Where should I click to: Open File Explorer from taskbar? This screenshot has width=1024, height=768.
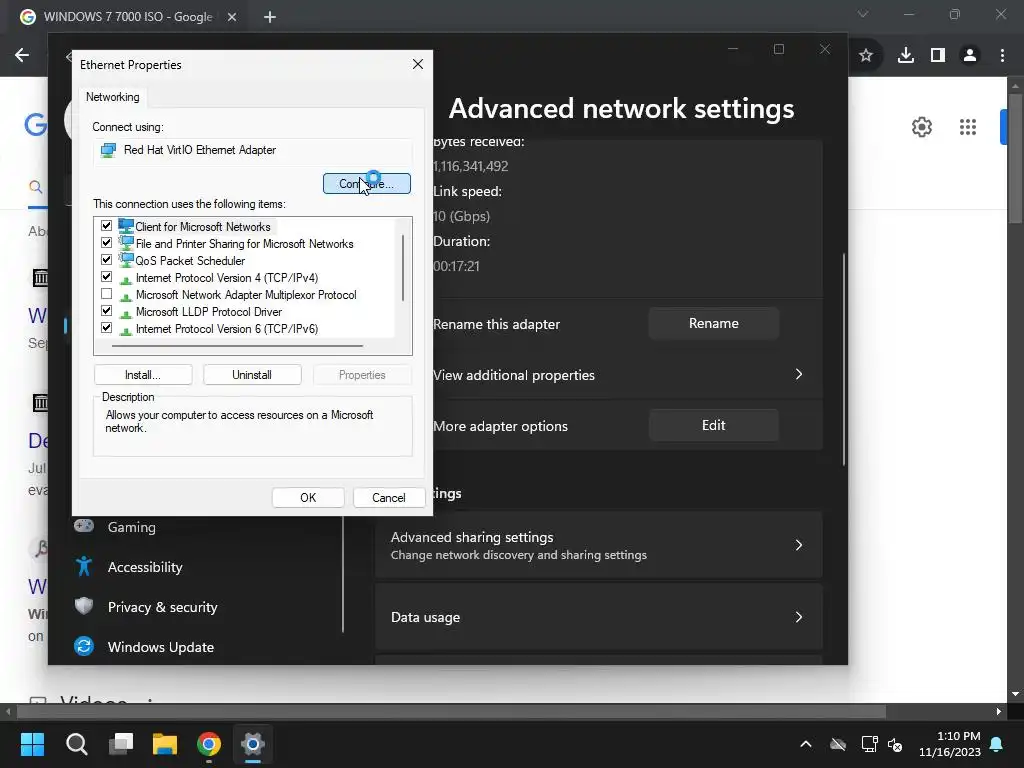point(165,744)
